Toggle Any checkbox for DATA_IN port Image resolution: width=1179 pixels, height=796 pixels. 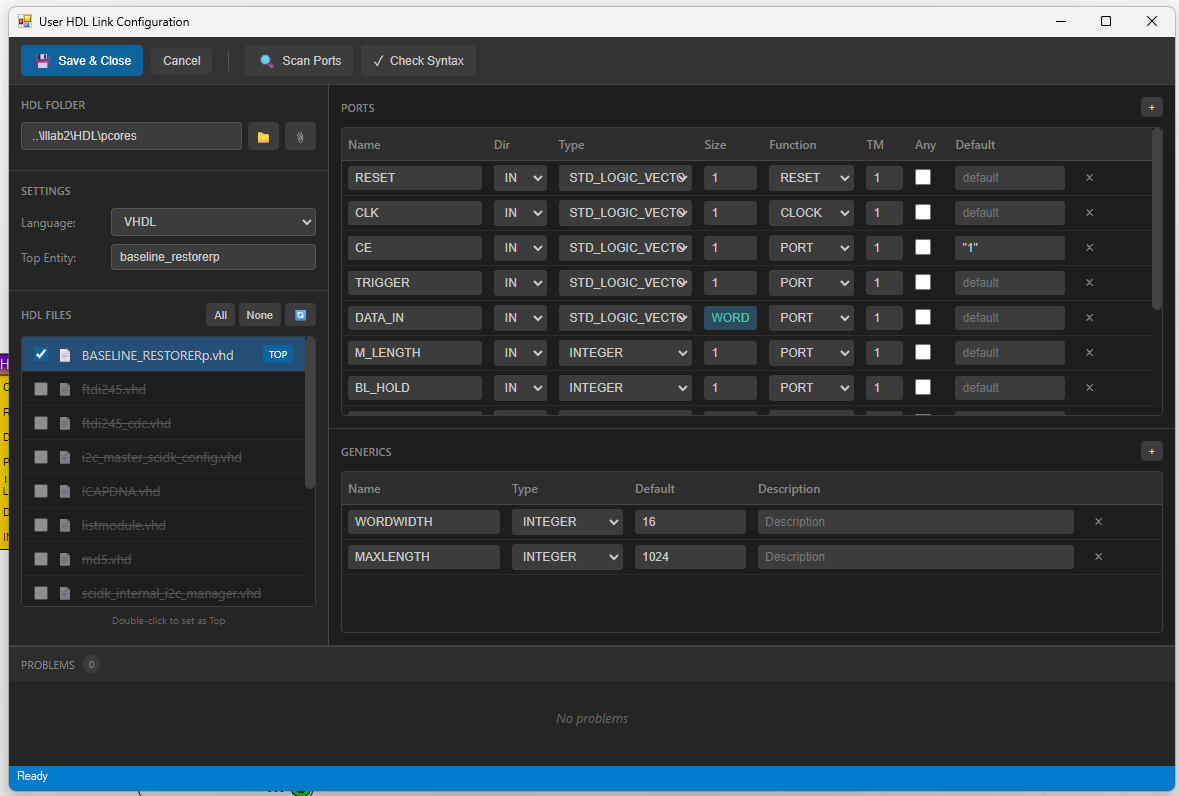click(x=923, y=317)
